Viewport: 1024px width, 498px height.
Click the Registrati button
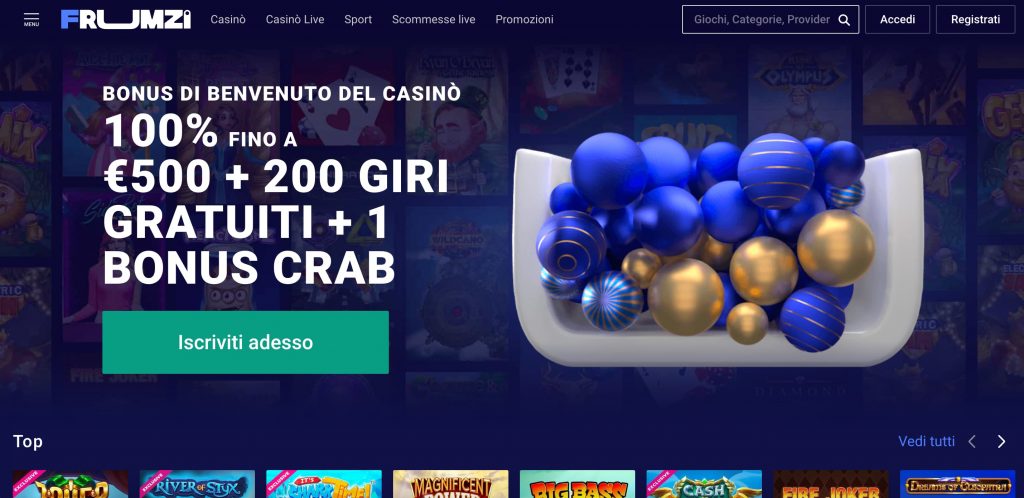[975, 20]
